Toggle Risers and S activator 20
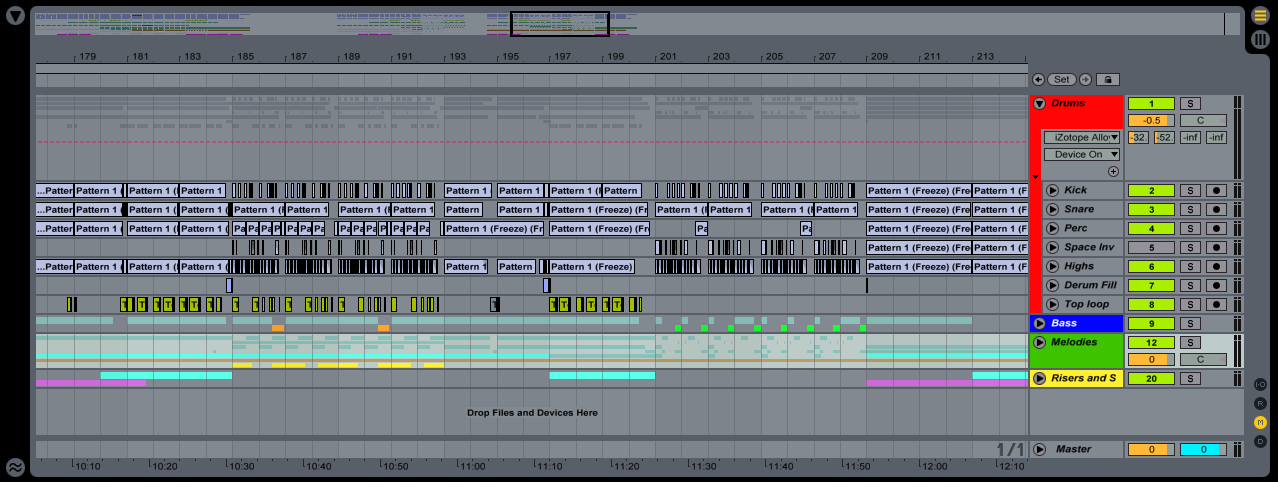 click(x=1151, y=378)
